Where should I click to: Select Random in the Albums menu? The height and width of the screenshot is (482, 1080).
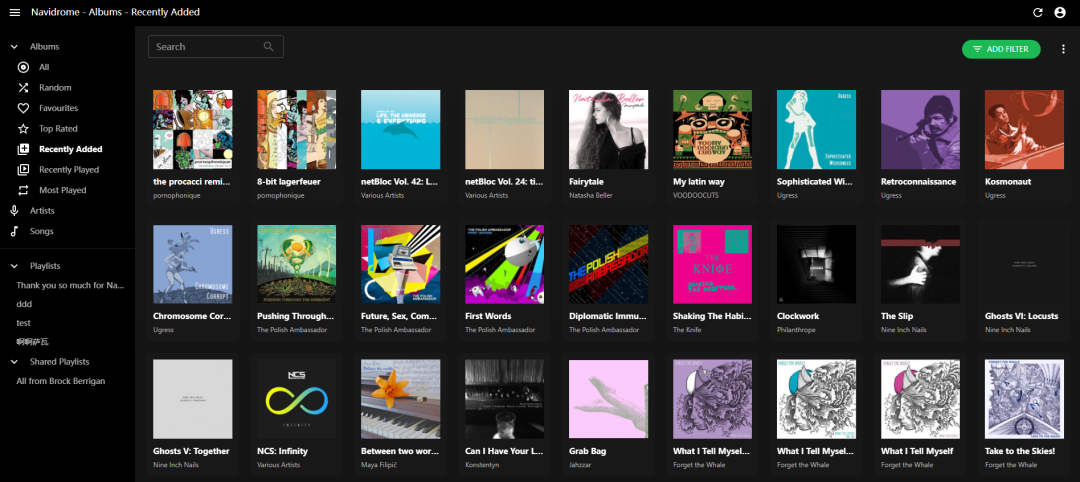[55, 87]
